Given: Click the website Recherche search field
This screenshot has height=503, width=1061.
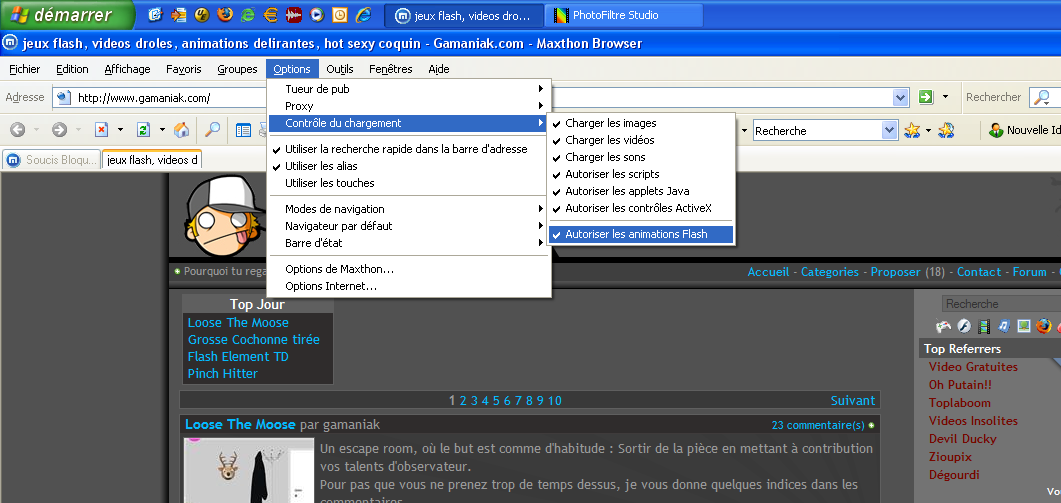Looking at the screenshot, I should pyautogui.click(x=1001, y=304).
